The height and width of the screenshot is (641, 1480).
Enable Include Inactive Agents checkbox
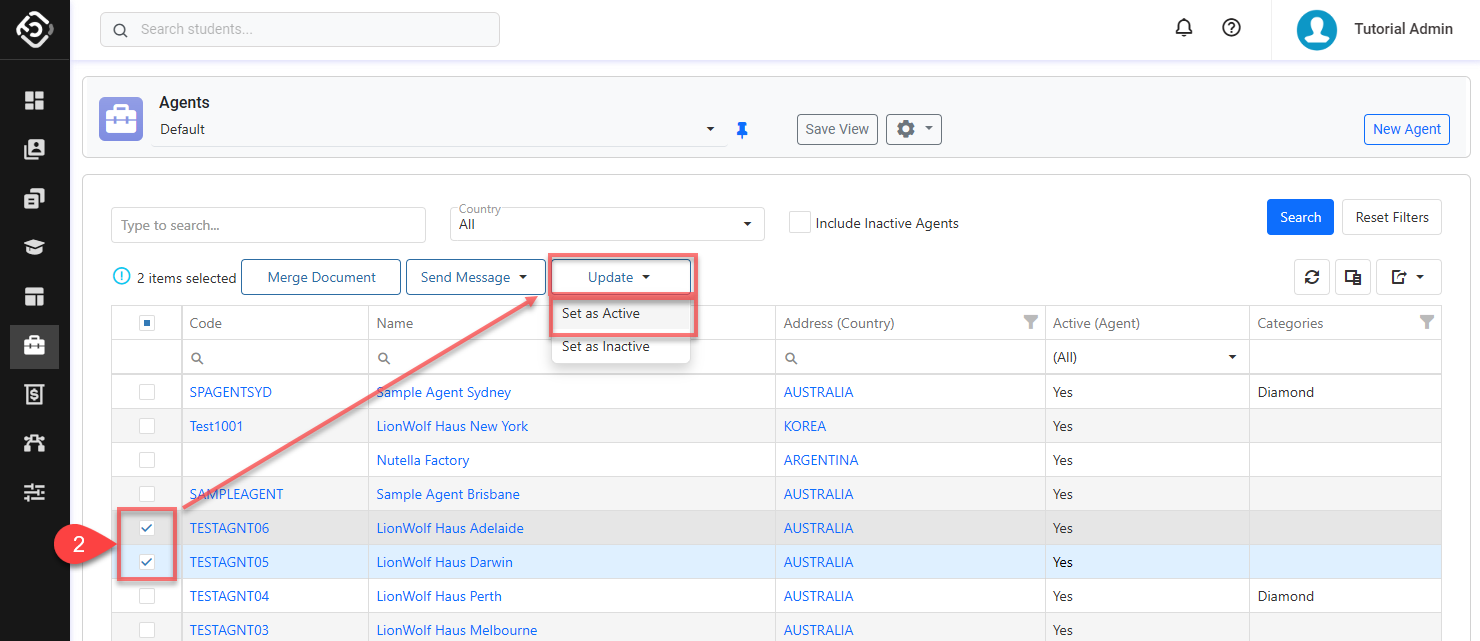799,223
